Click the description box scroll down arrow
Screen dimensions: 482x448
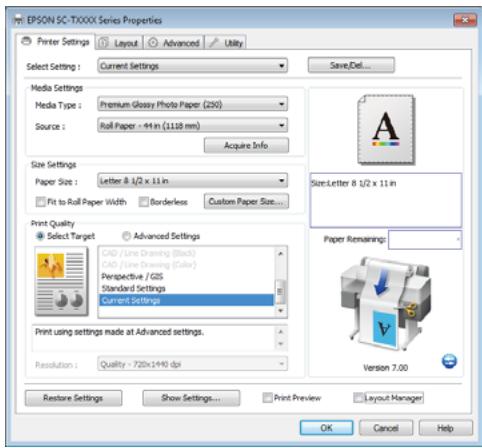point(280,344)
